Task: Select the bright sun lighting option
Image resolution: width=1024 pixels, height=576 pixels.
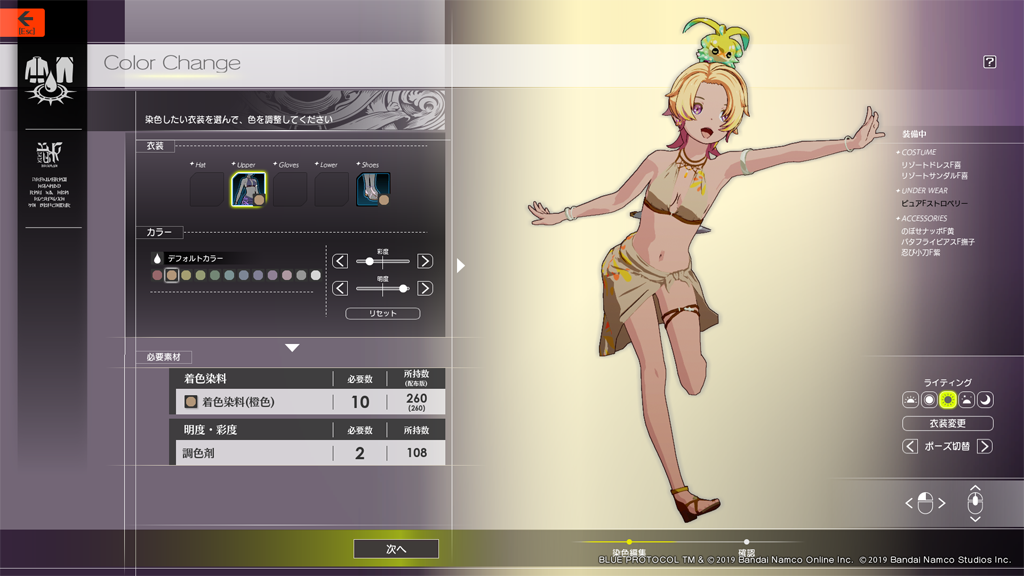Action: (947, 400)
